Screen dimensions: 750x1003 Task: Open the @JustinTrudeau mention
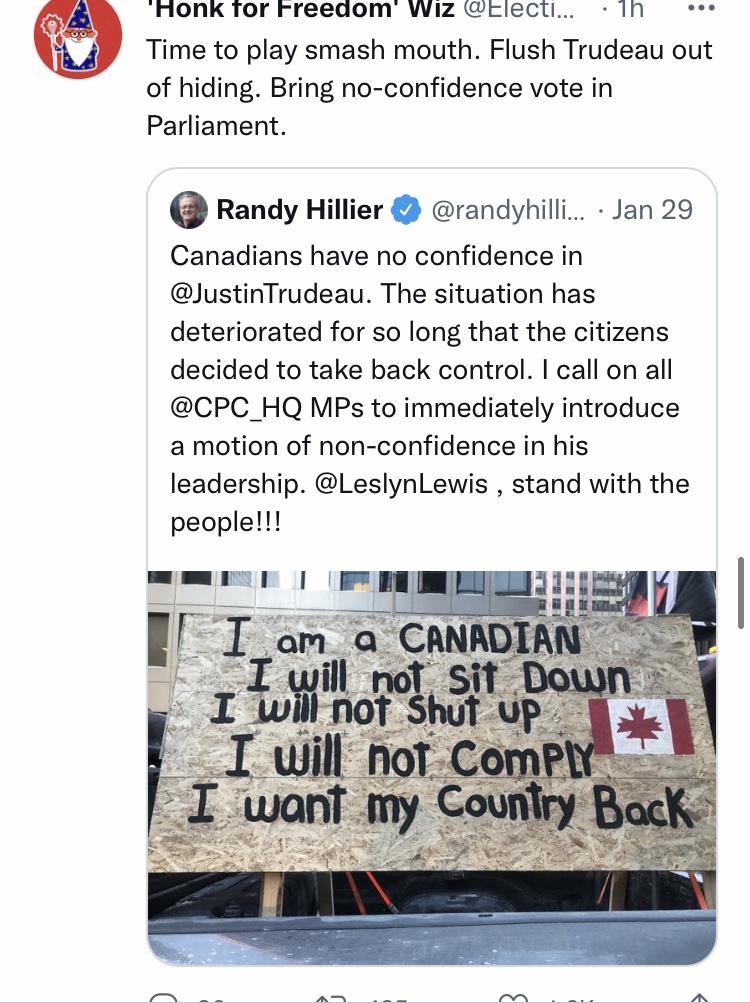[x=271, y=294]
